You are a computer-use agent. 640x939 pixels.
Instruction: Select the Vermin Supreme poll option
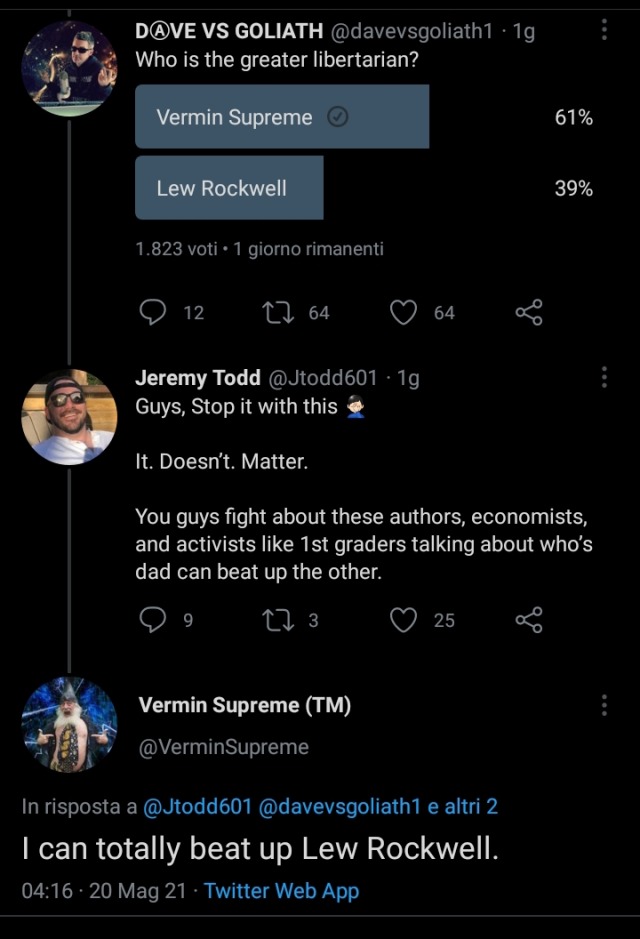pos(282,117)
